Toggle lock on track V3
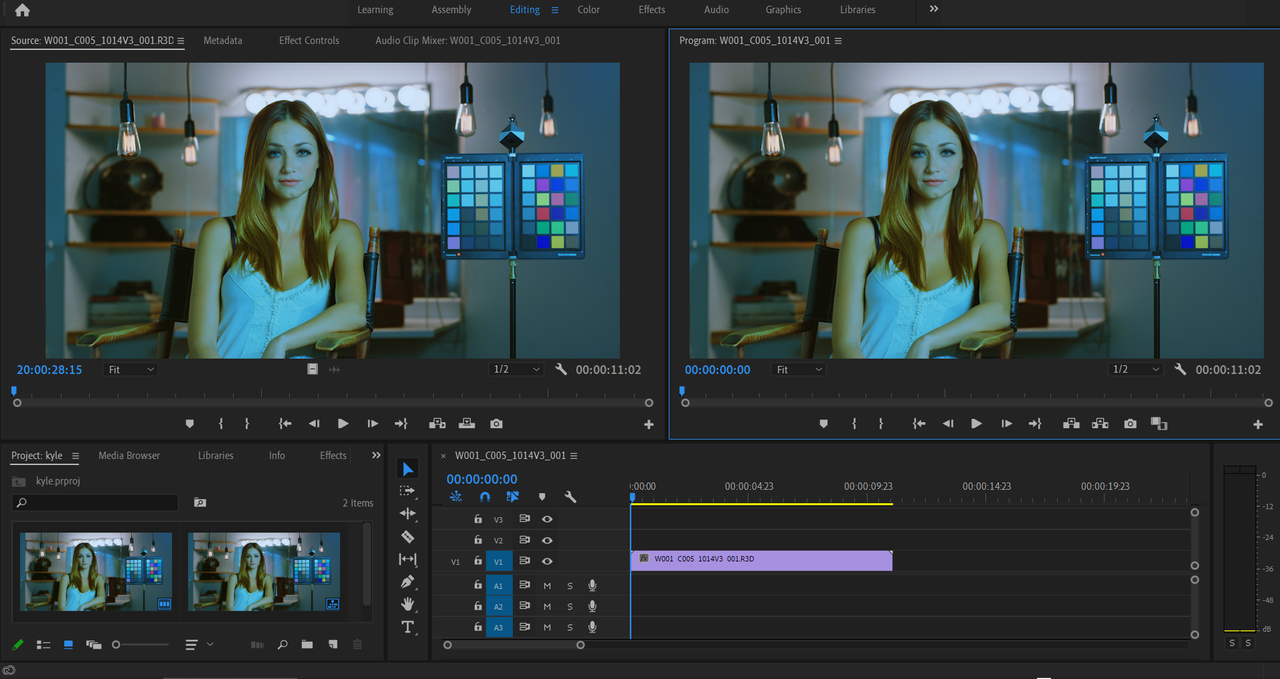Screen dimensions: 1280x679 click(478, 519)
